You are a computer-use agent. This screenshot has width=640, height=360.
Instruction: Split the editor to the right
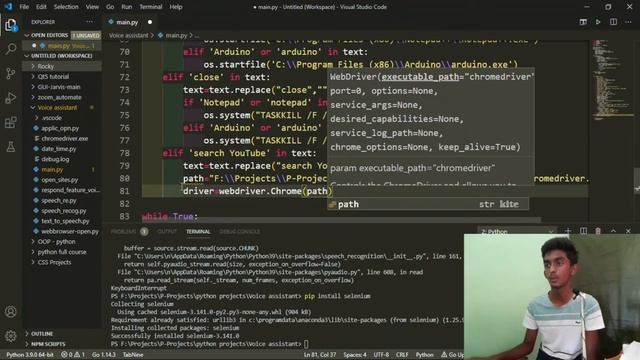click(x=613, y=22)
